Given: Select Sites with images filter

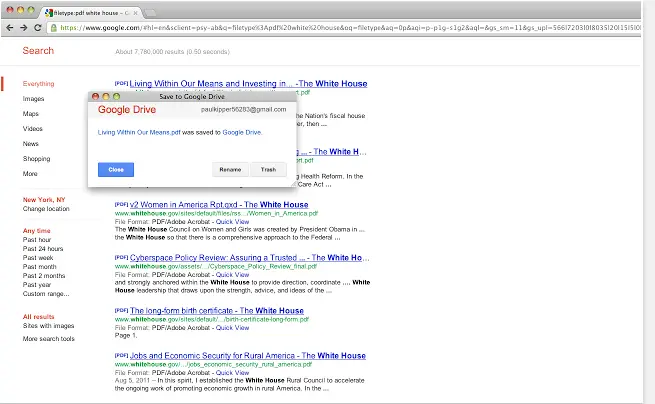Looking at the screenshot, I should 48,326.
